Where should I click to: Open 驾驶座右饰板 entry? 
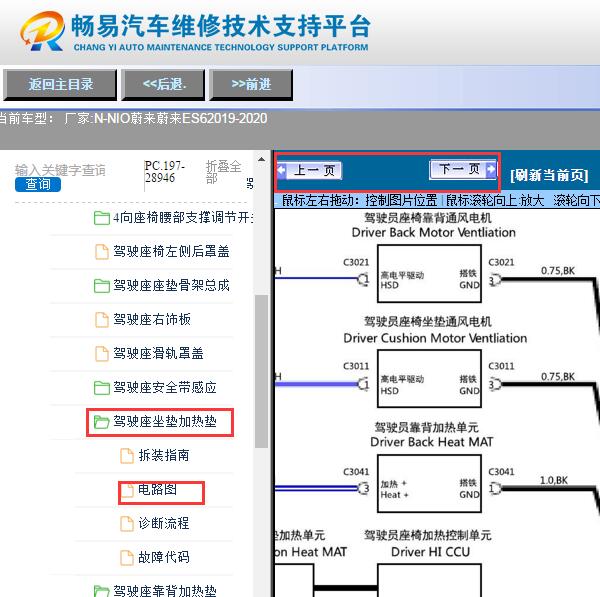152,319
